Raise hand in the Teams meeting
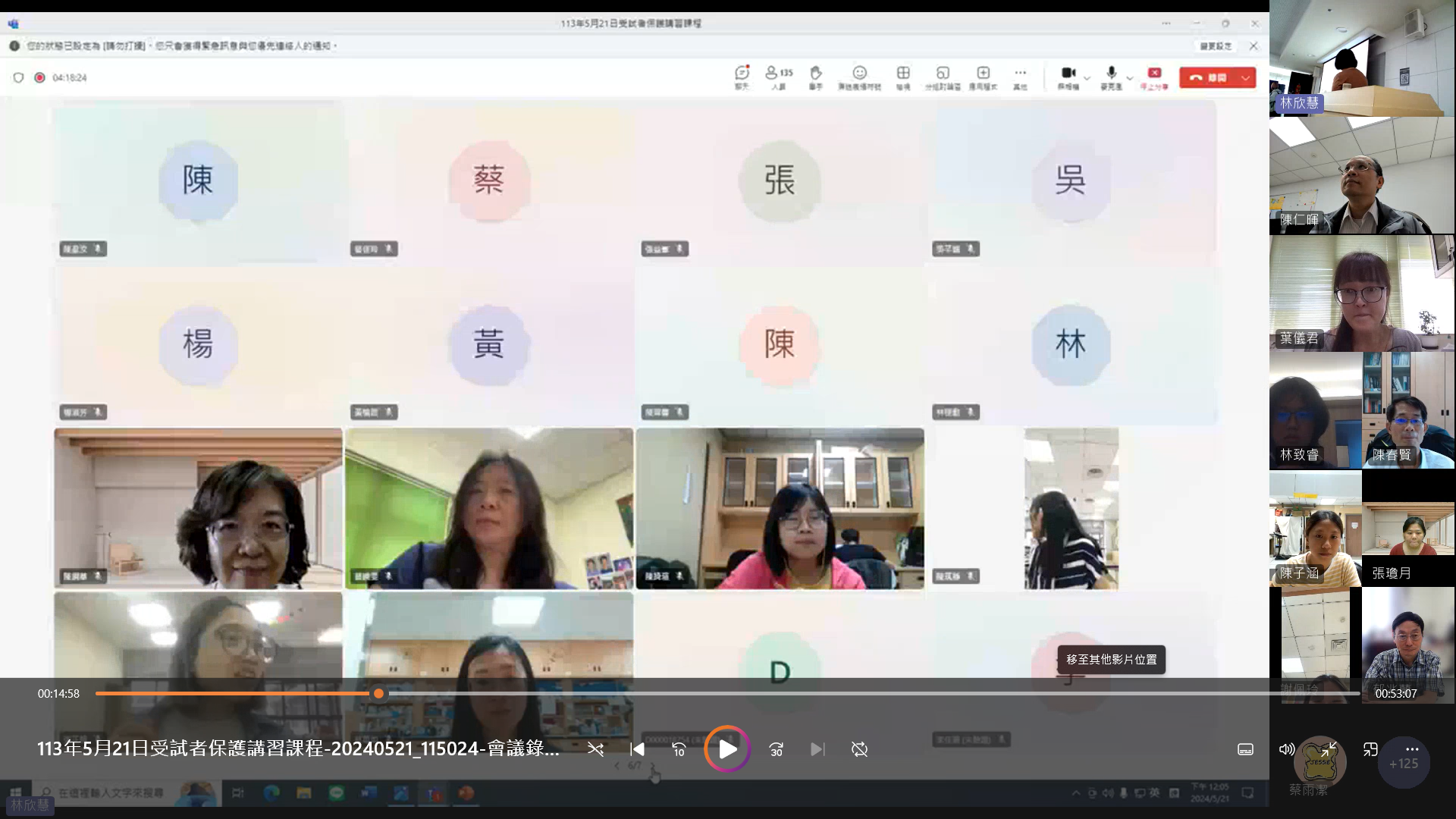1456x819 pixels. 816,77
